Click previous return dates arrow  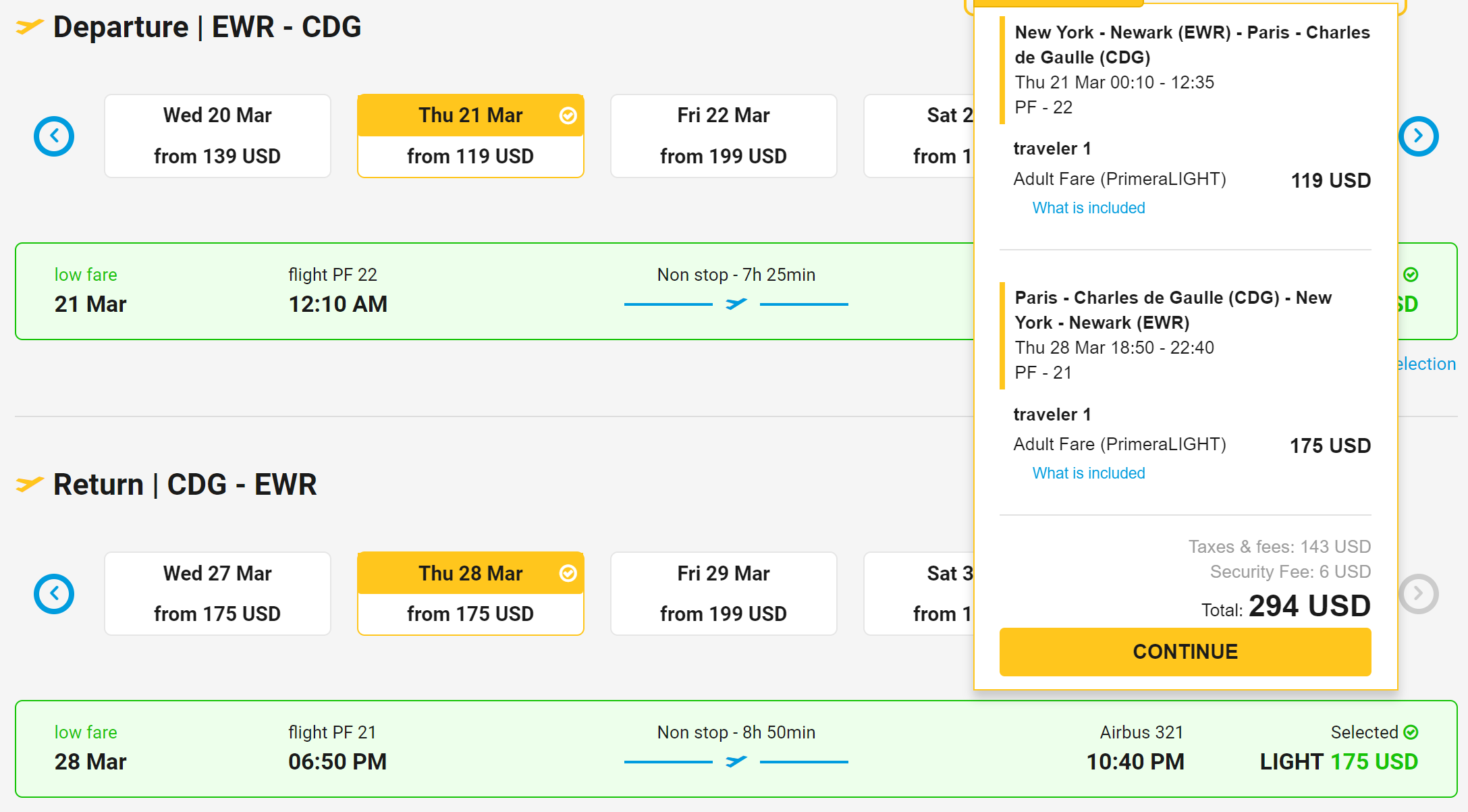(54, 594)
